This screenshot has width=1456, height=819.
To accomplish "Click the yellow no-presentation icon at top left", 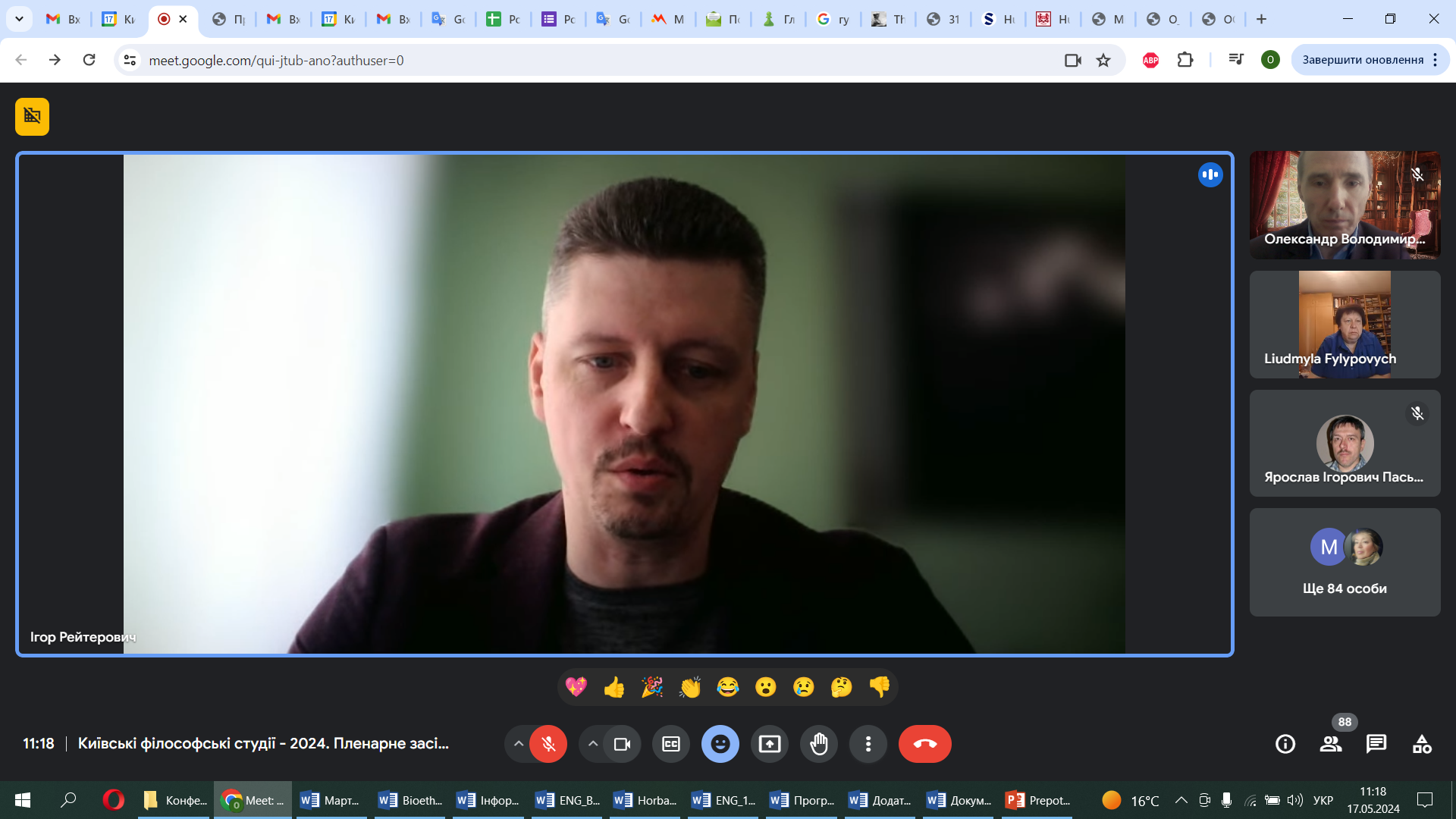I will (x=32, y=116).
